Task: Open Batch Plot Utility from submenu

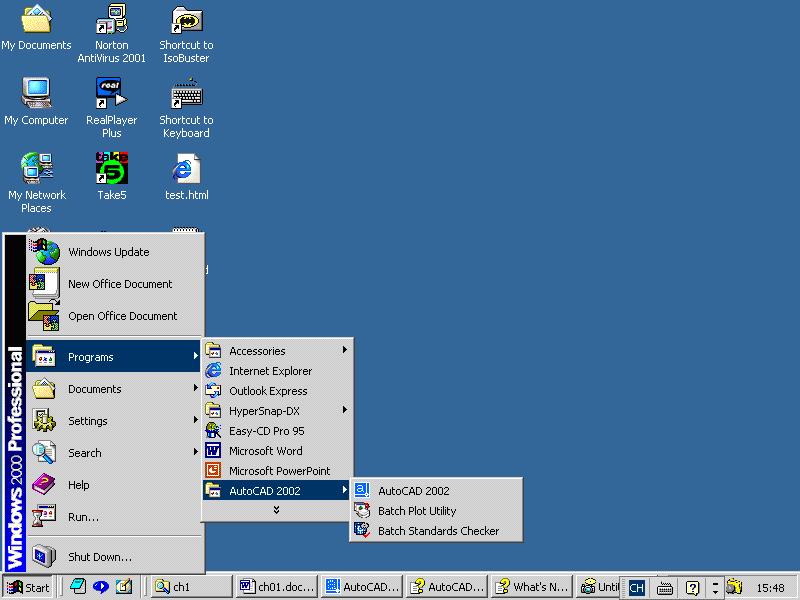Action: coord(436,510)
